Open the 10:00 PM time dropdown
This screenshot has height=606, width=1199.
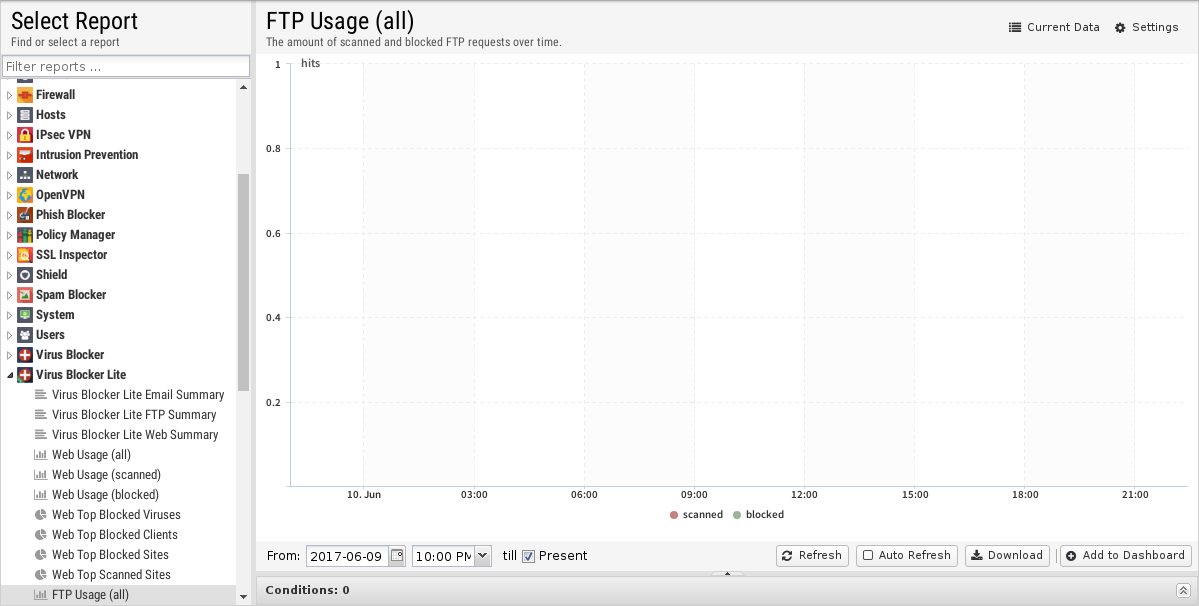click(483, 556)
